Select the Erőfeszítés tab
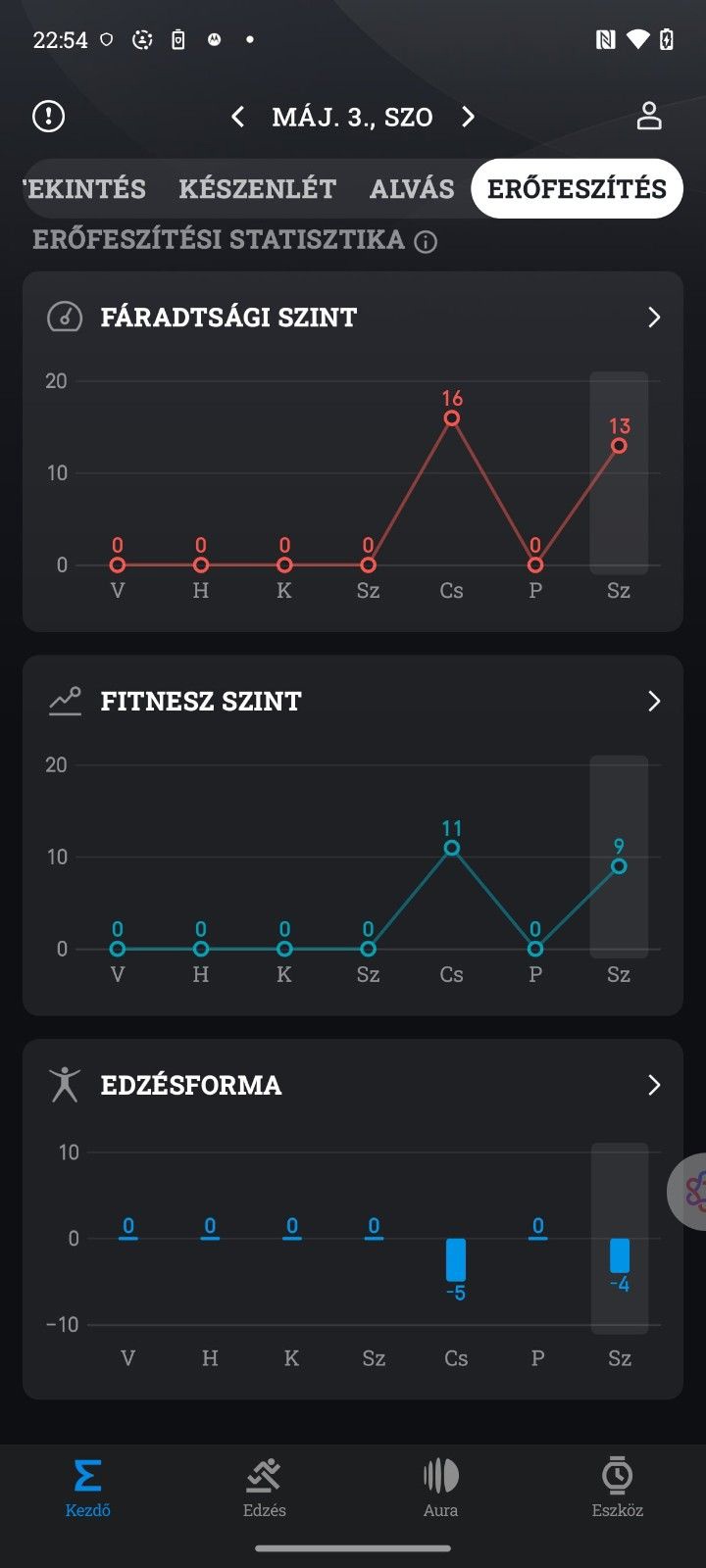The width and height of the screenshot is (706, 1568). tap(577, 188)
